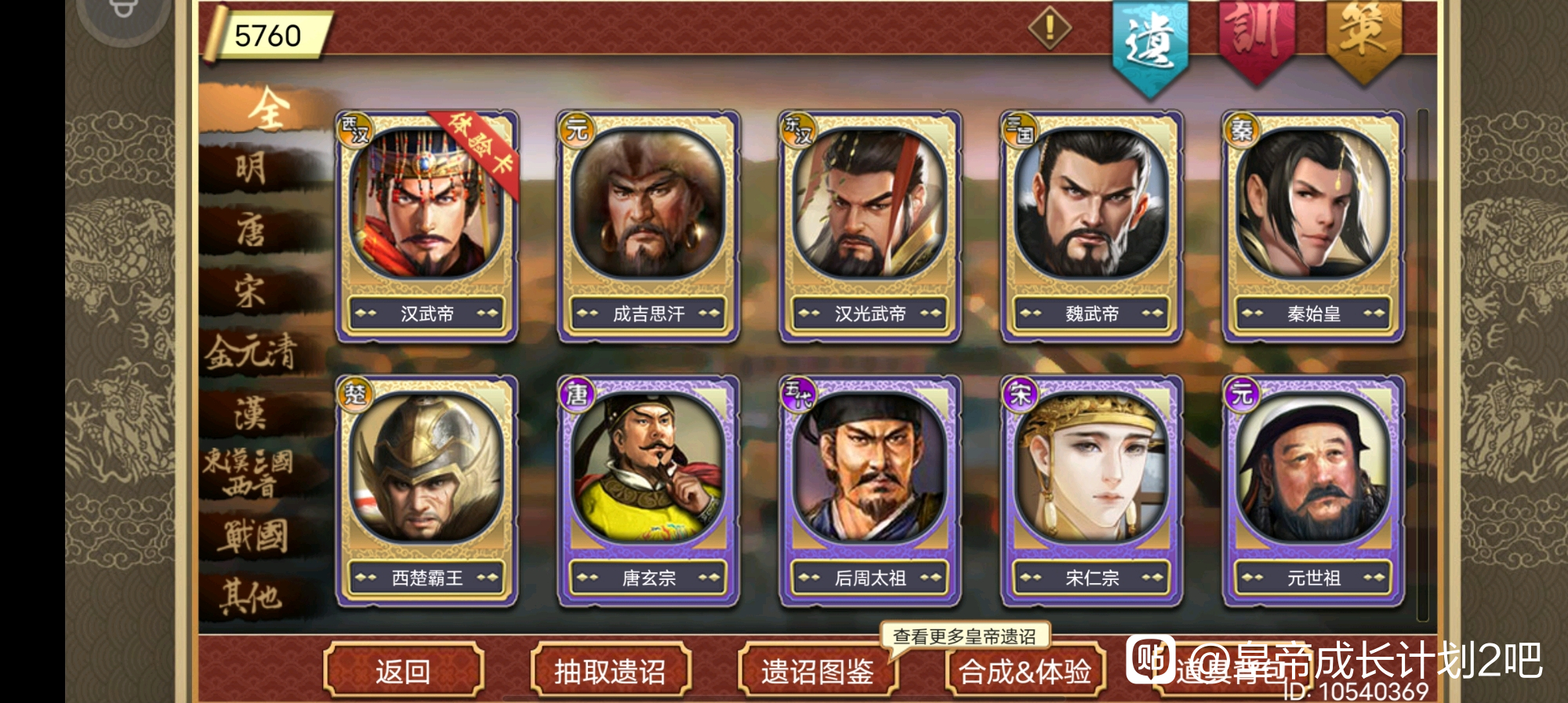The image size is (1568, 703).
Task: Filter by the 金元清 dynasty tab
Action: [252, 351]
